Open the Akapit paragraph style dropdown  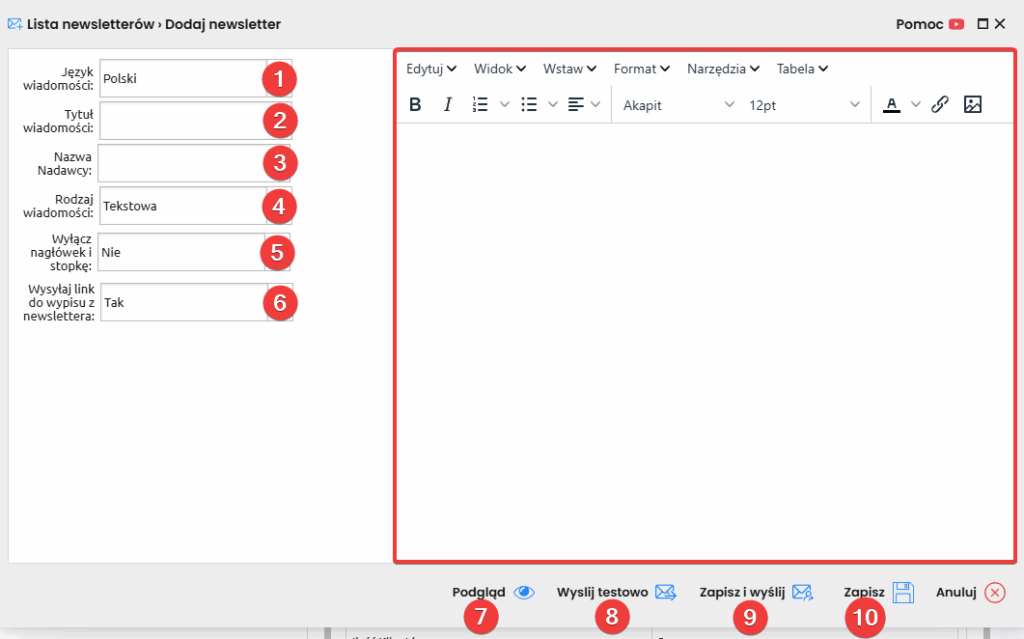678,105
